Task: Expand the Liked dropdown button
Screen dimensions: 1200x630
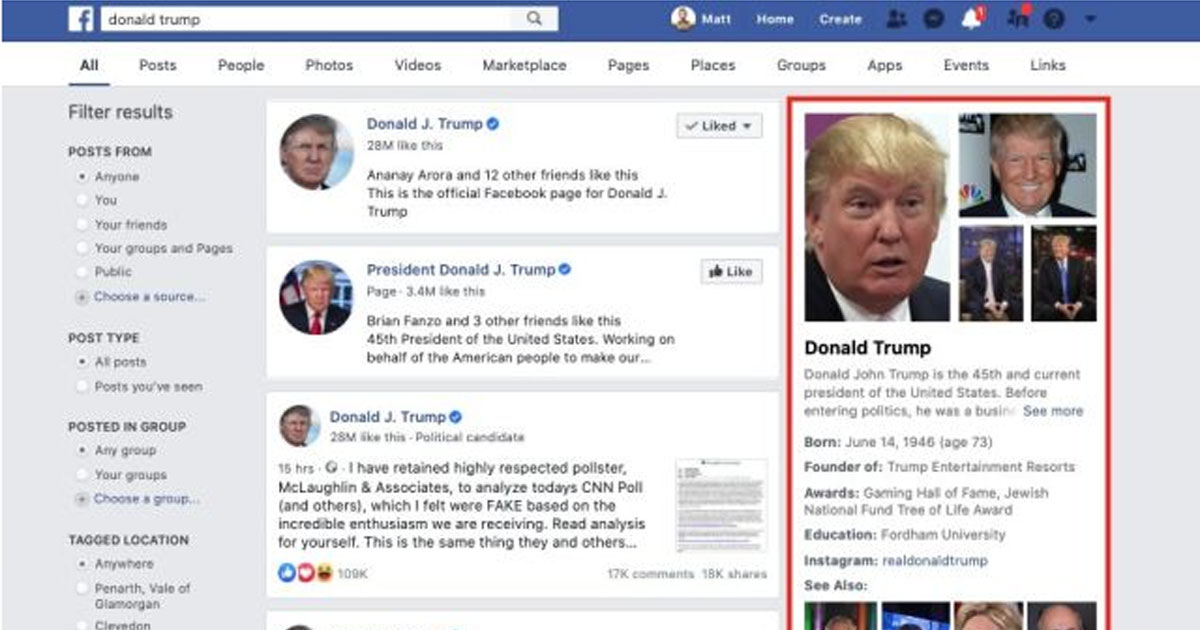Action: (x=719, y=126)
